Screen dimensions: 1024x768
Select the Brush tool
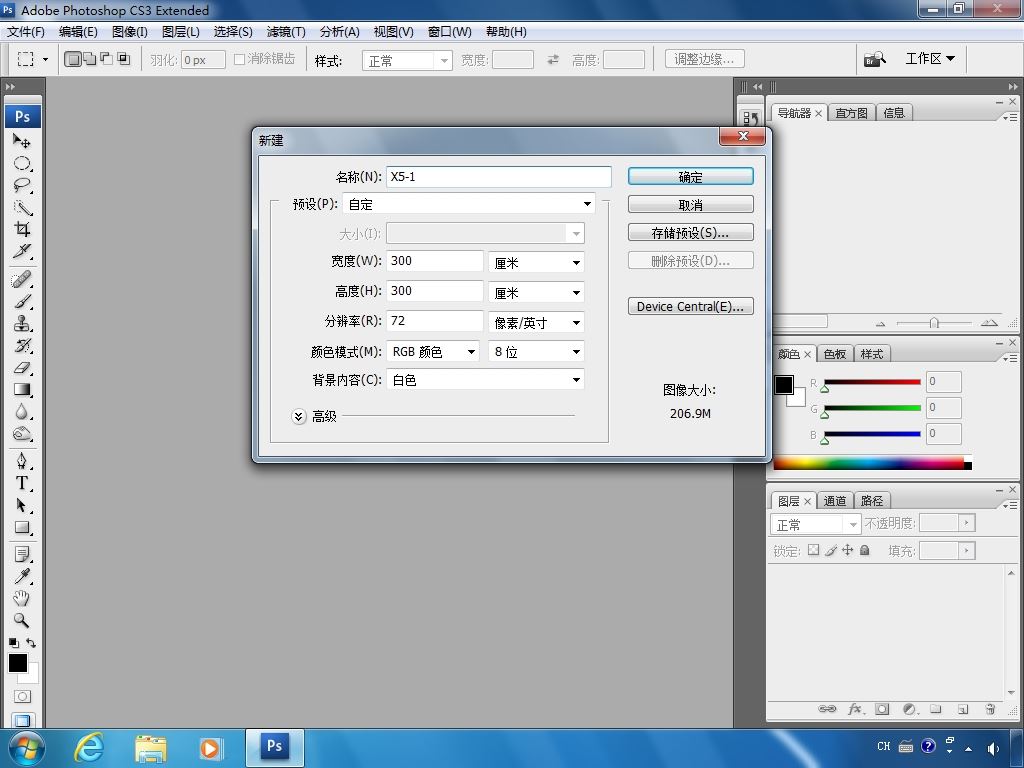click(x=22, y=302)
